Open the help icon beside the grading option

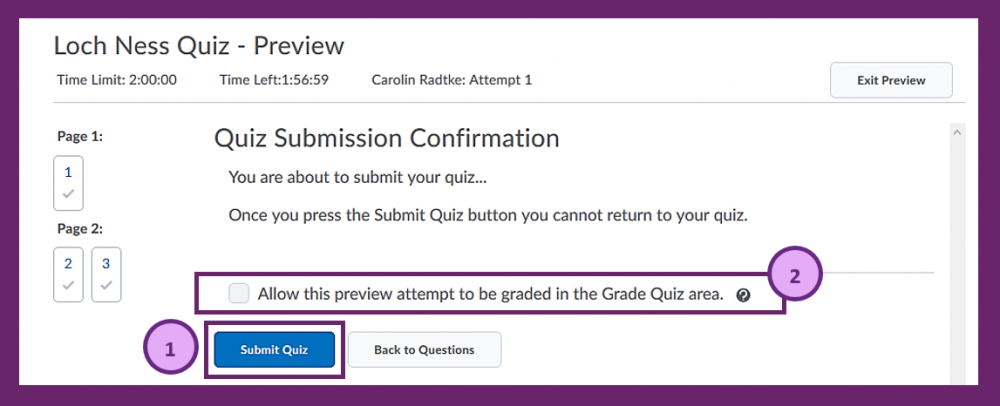[742, 295]
